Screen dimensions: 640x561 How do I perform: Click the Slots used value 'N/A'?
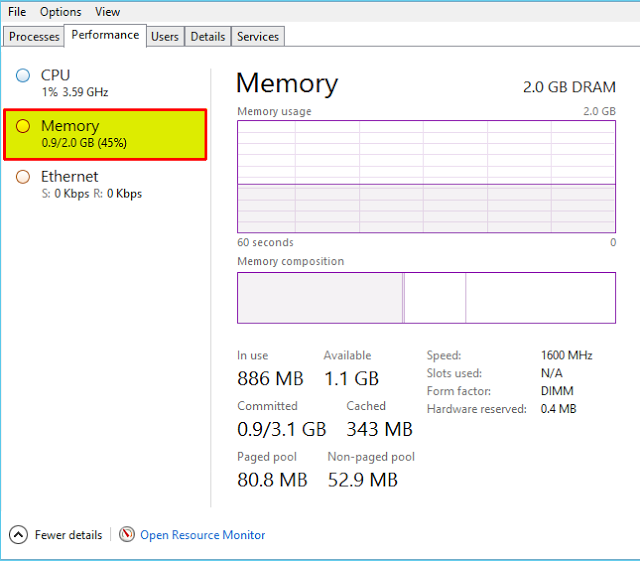(x=552, y=373)
